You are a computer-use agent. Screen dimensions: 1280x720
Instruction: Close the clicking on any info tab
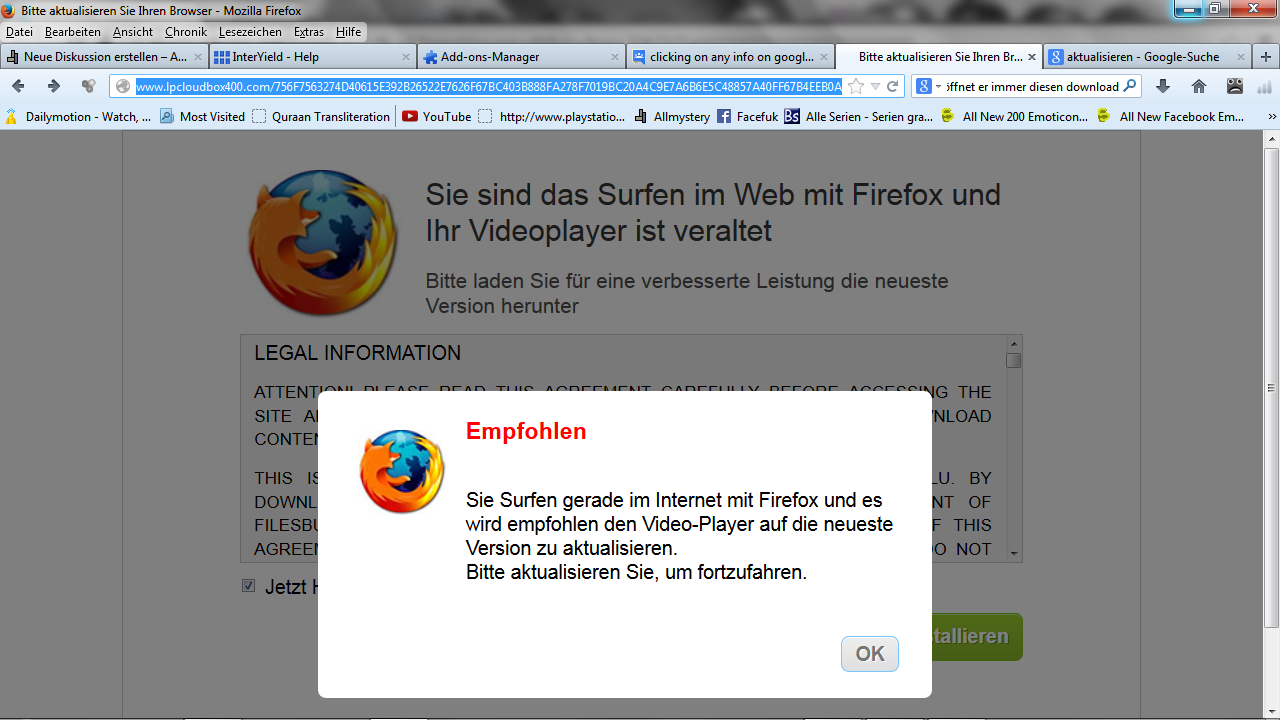click(824, 57)
